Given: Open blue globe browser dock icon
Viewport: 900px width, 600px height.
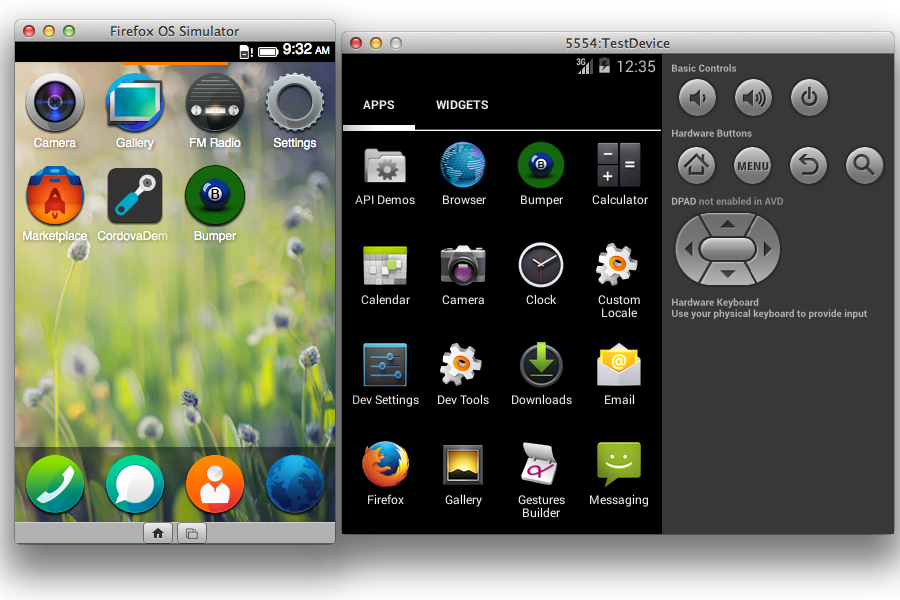Looking at the screenshot, I should pos(294,484).
